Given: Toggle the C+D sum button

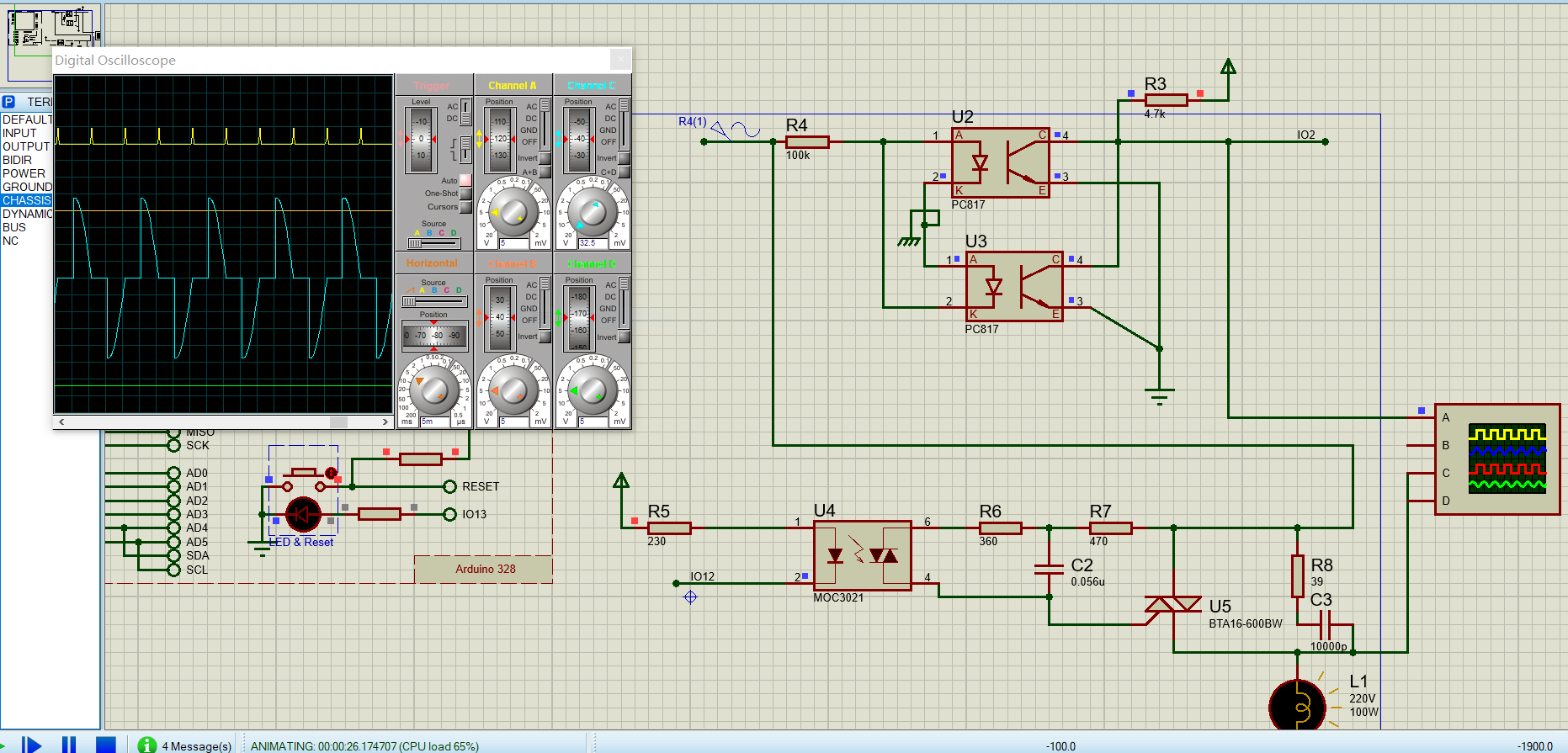Looking at the screenshot, I should [624, 172].
